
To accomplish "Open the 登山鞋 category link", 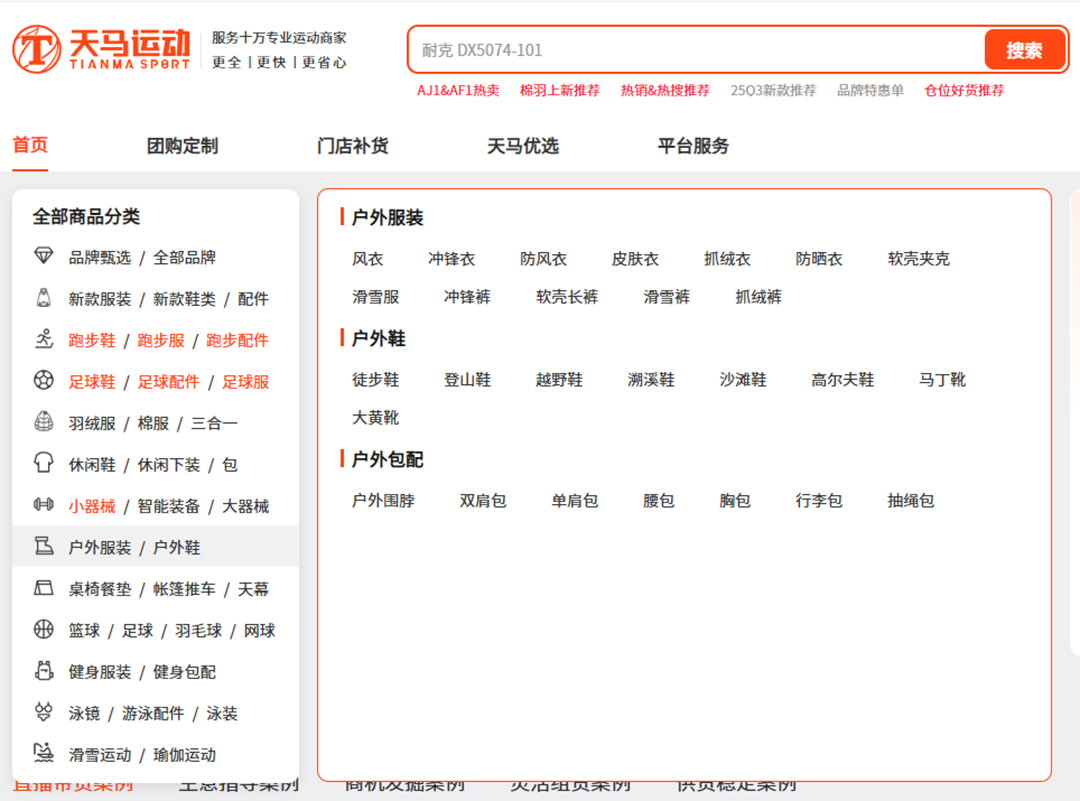I will click(x=466, y=379).
